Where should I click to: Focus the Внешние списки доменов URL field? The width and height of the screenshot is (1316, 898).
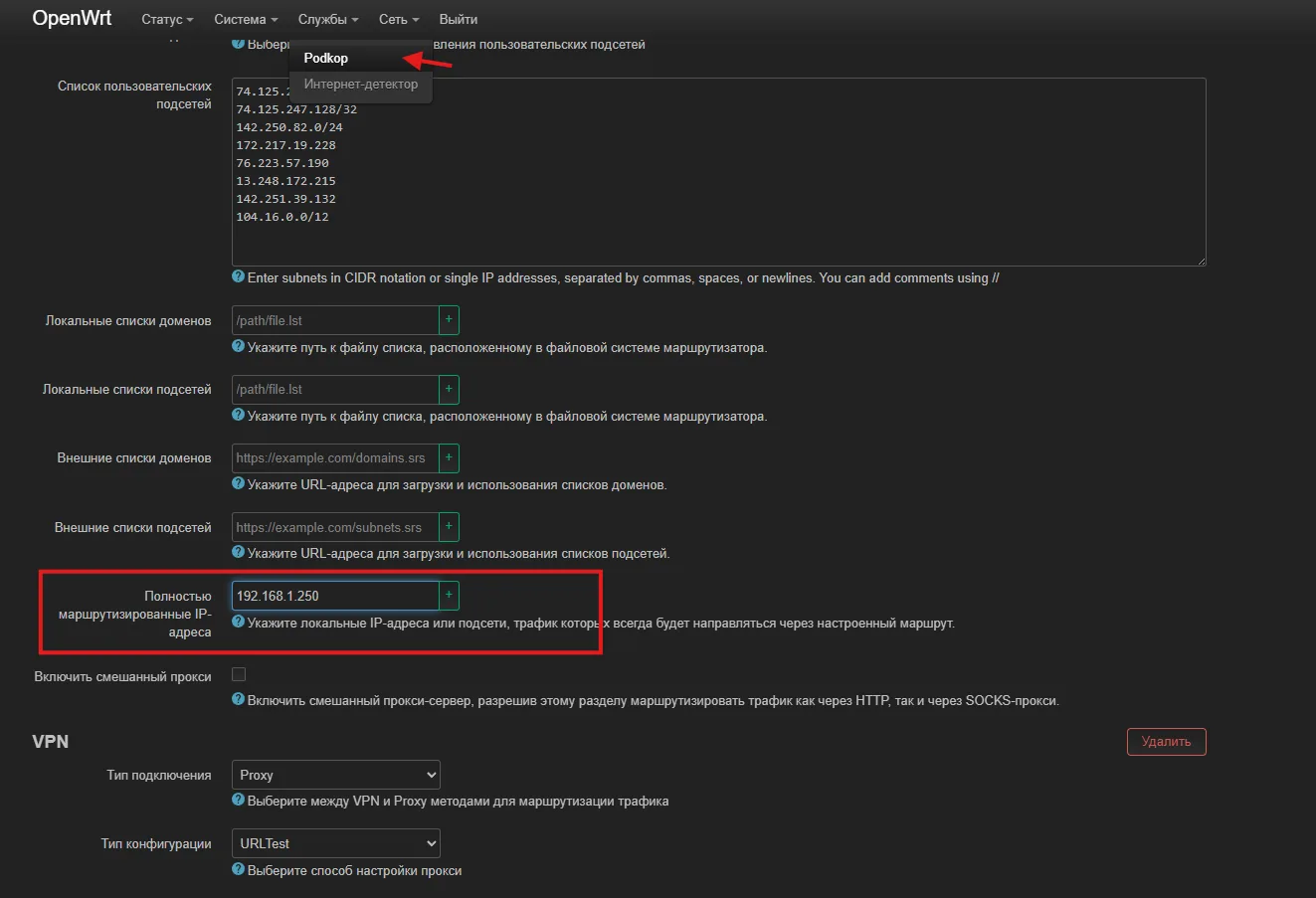[x=335, y=457]
